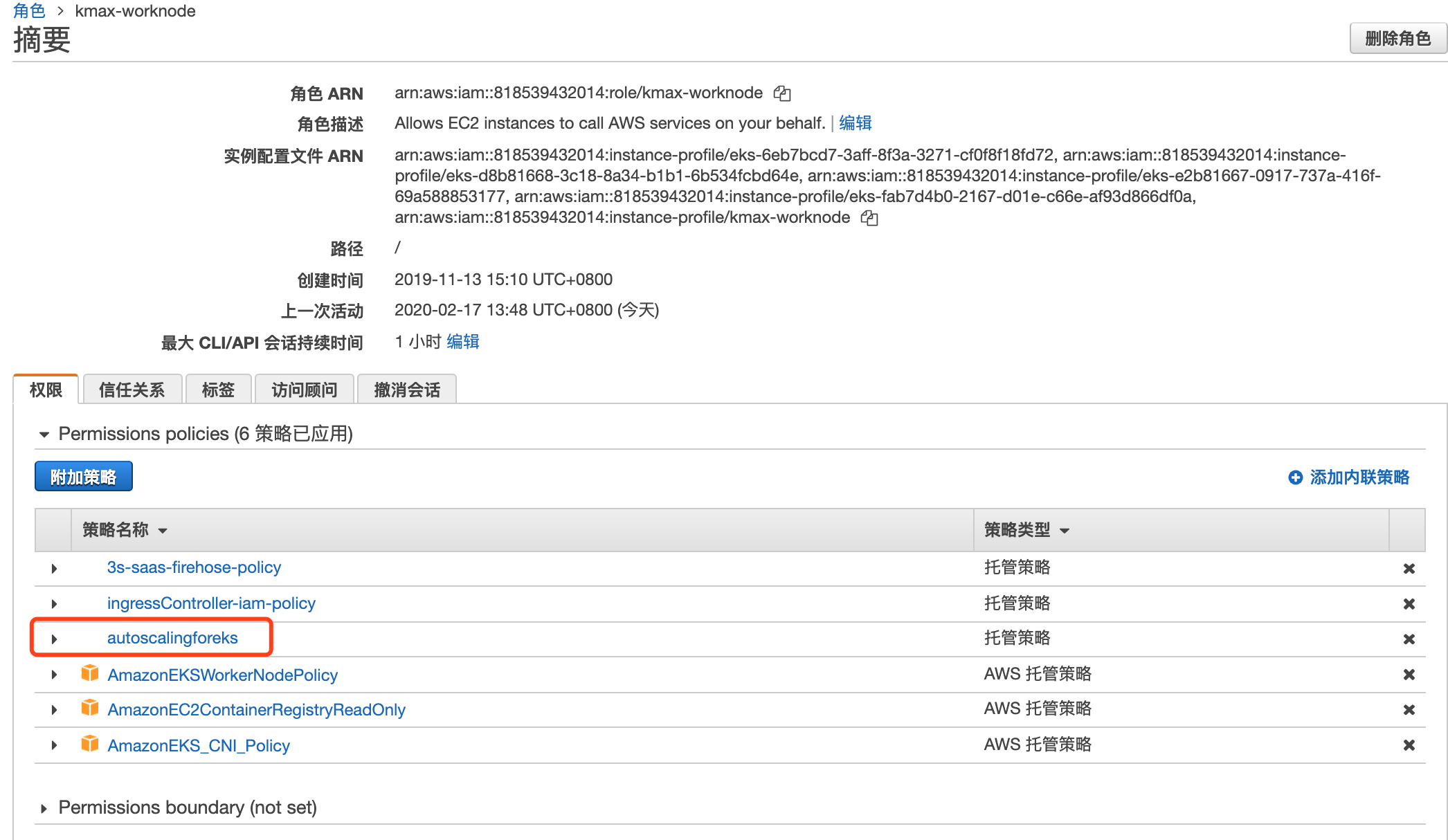Click the creation time 2019-11-13 15:10 UTC+0800
This screenshot has height=840, width=1448.
pos(503,280)
